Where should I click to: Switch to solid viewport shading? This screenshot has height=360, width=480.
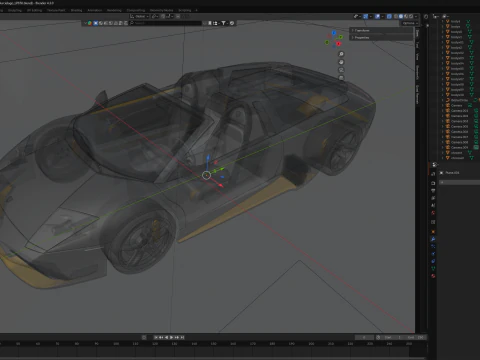click(x=401, y=16)
